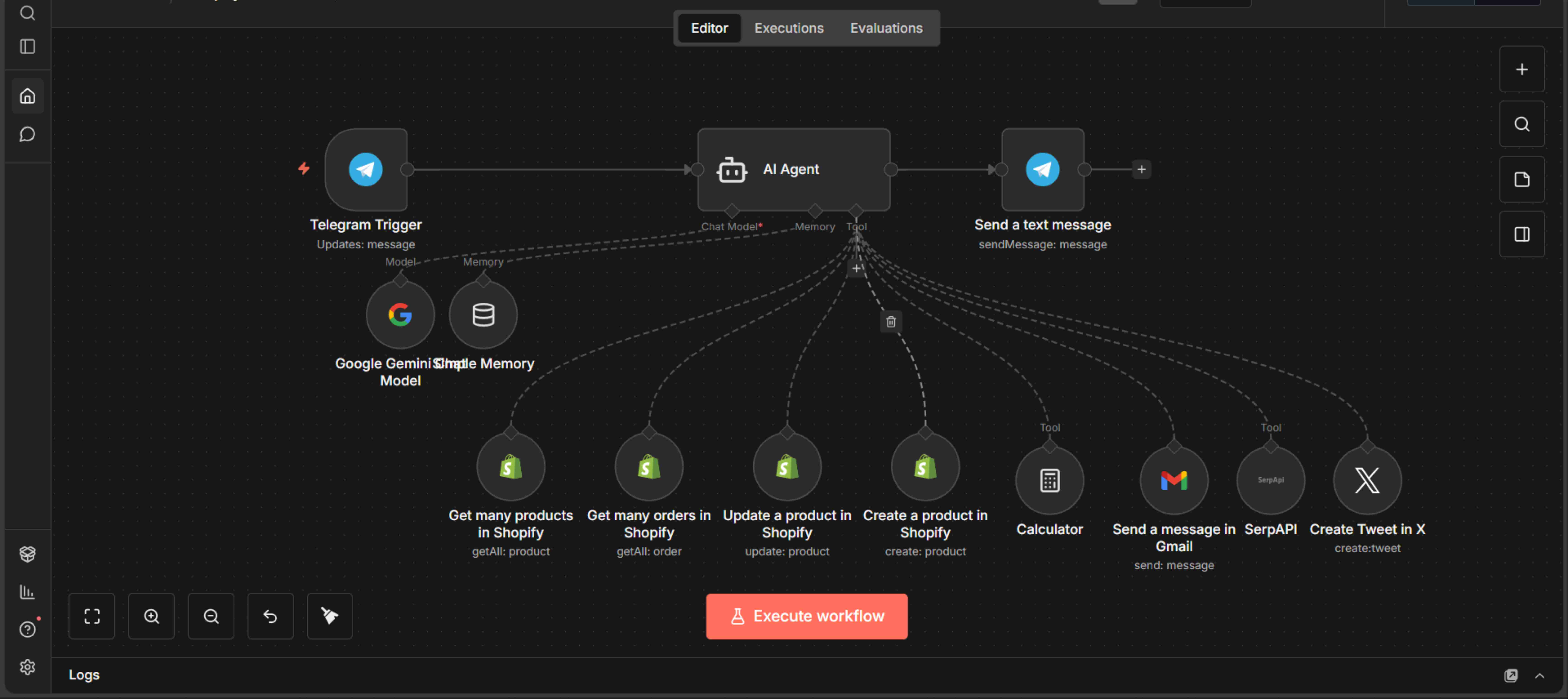Image resolution: width=1568 pixels, height=699 pixels.
Task: Toggle the left sidebar panel
Action: (27, 47)
